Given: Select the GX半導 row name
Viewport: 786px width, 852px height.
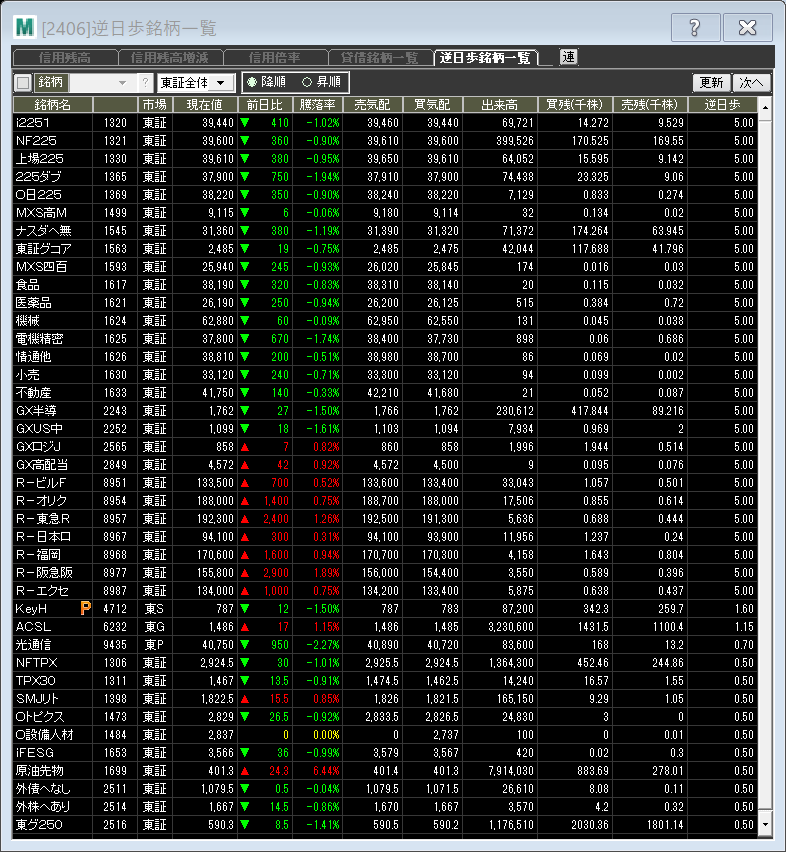Looking at the screenshot, I should coord(36,411).
